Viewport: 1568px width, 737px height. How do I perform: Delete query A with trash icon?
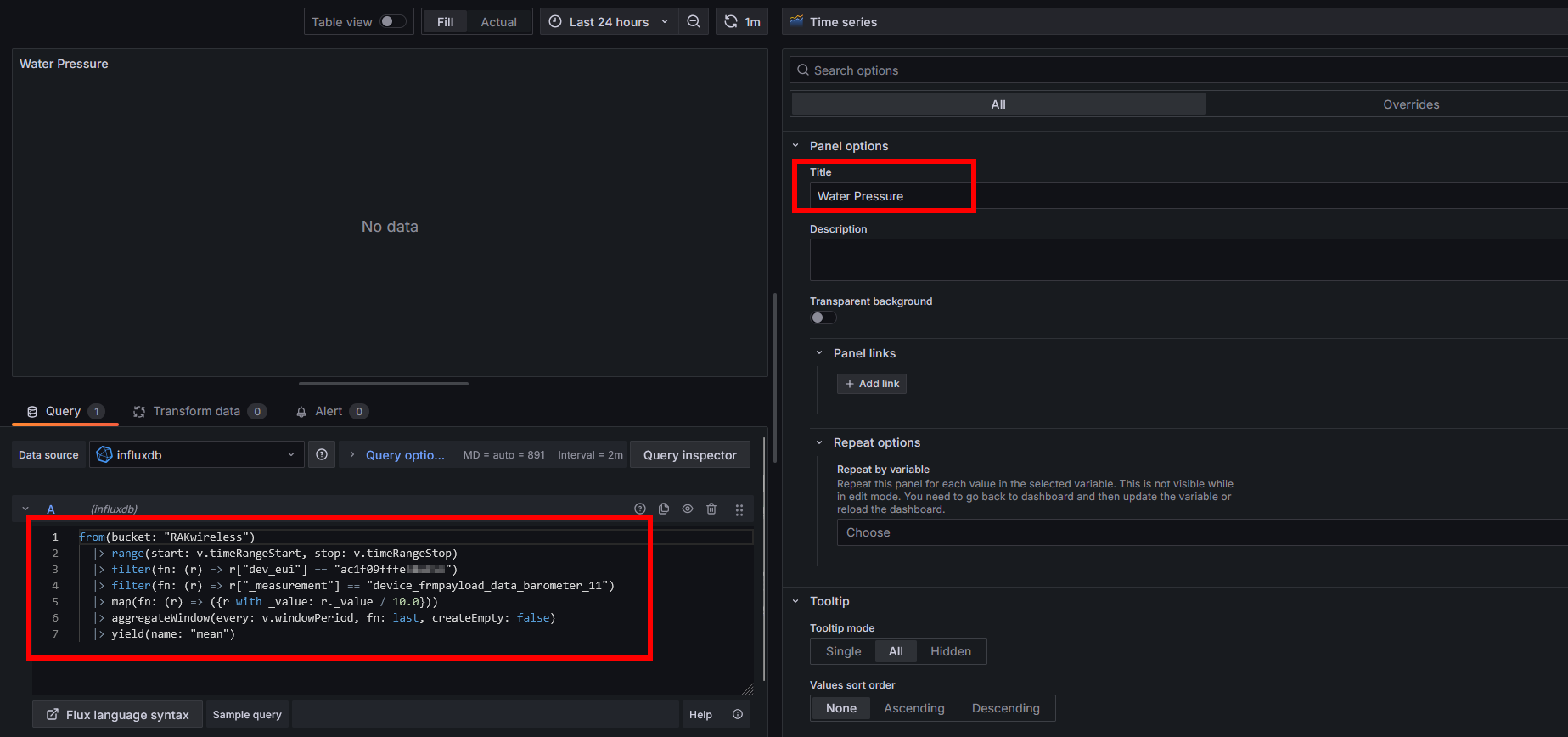pos(711,509)
